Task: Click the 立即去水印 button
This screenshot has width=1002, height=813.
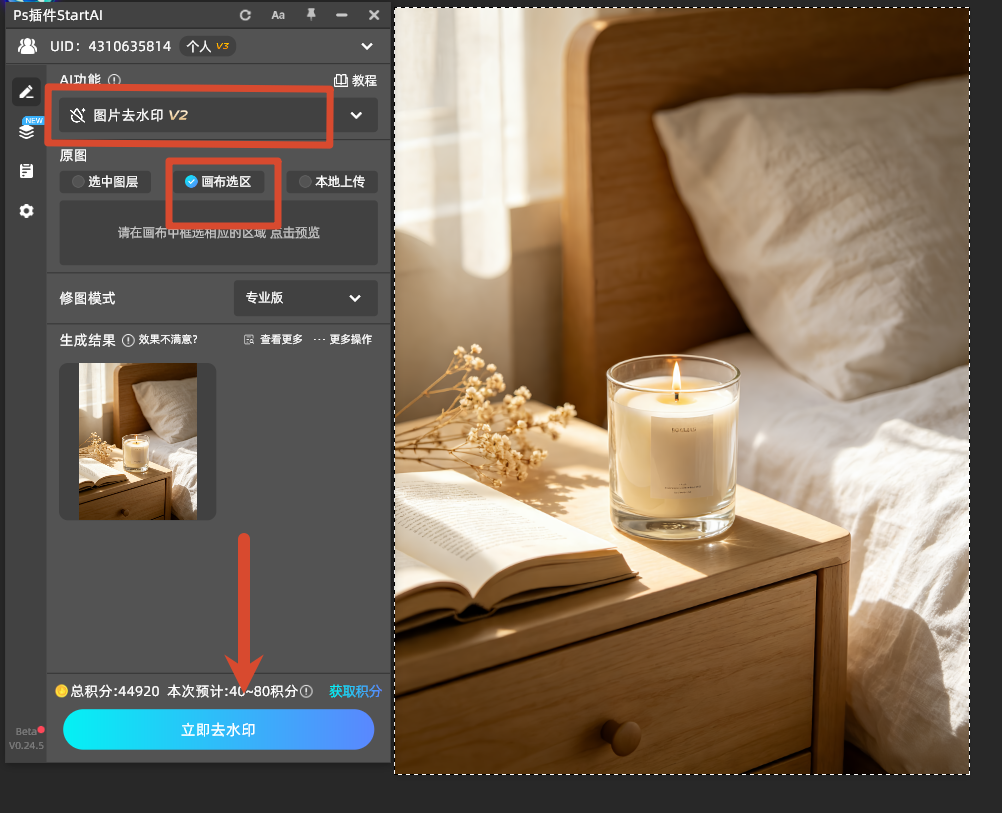Action: click(x=219, y=729)
